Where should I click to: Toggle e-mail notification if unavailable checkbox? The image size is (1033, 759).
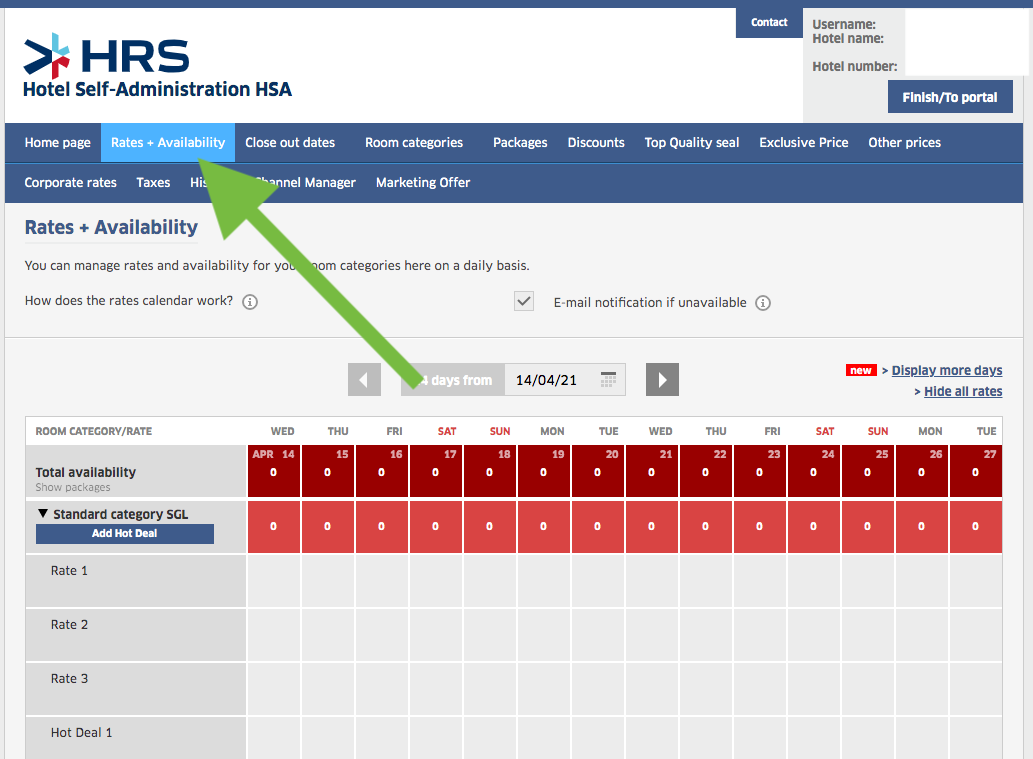[x=524, y=302]
